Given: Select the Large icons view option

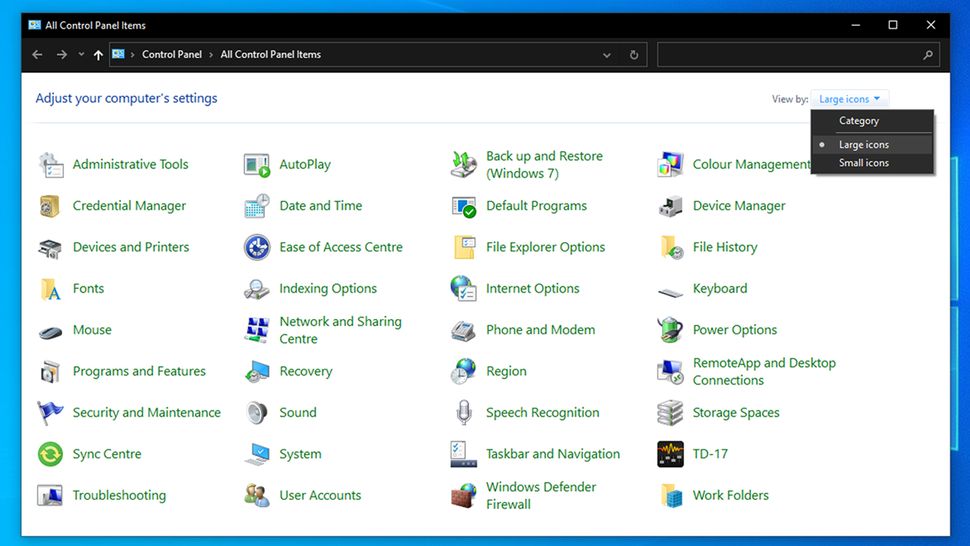Looking at the screenshot, I should pos(863,145).
